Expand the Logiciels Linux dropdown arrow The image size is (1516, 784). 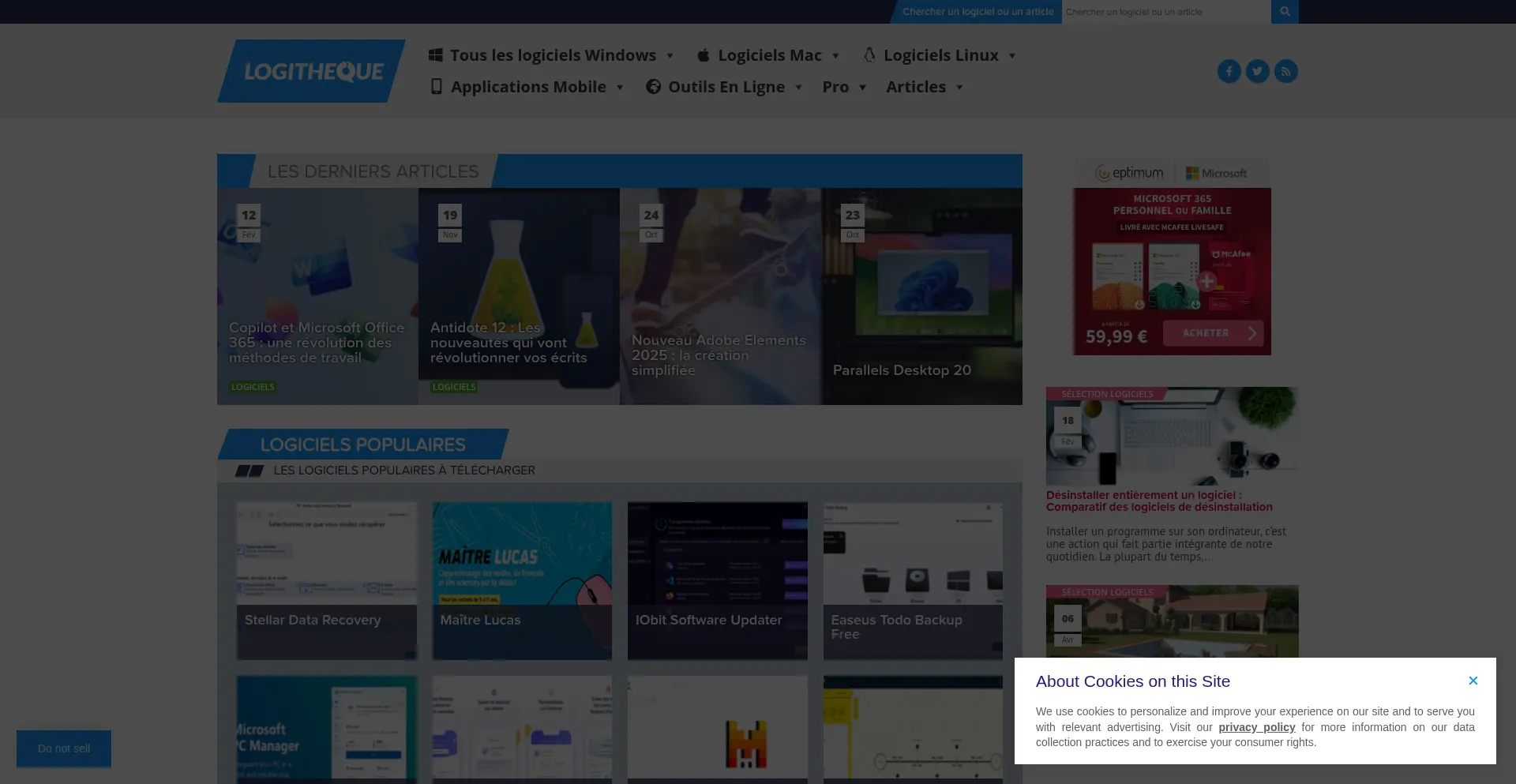click(1012, 56)
